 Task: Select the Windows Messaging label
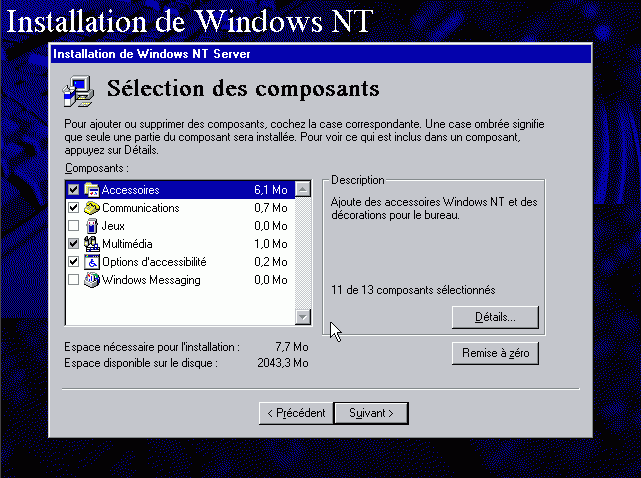[151, 280]
